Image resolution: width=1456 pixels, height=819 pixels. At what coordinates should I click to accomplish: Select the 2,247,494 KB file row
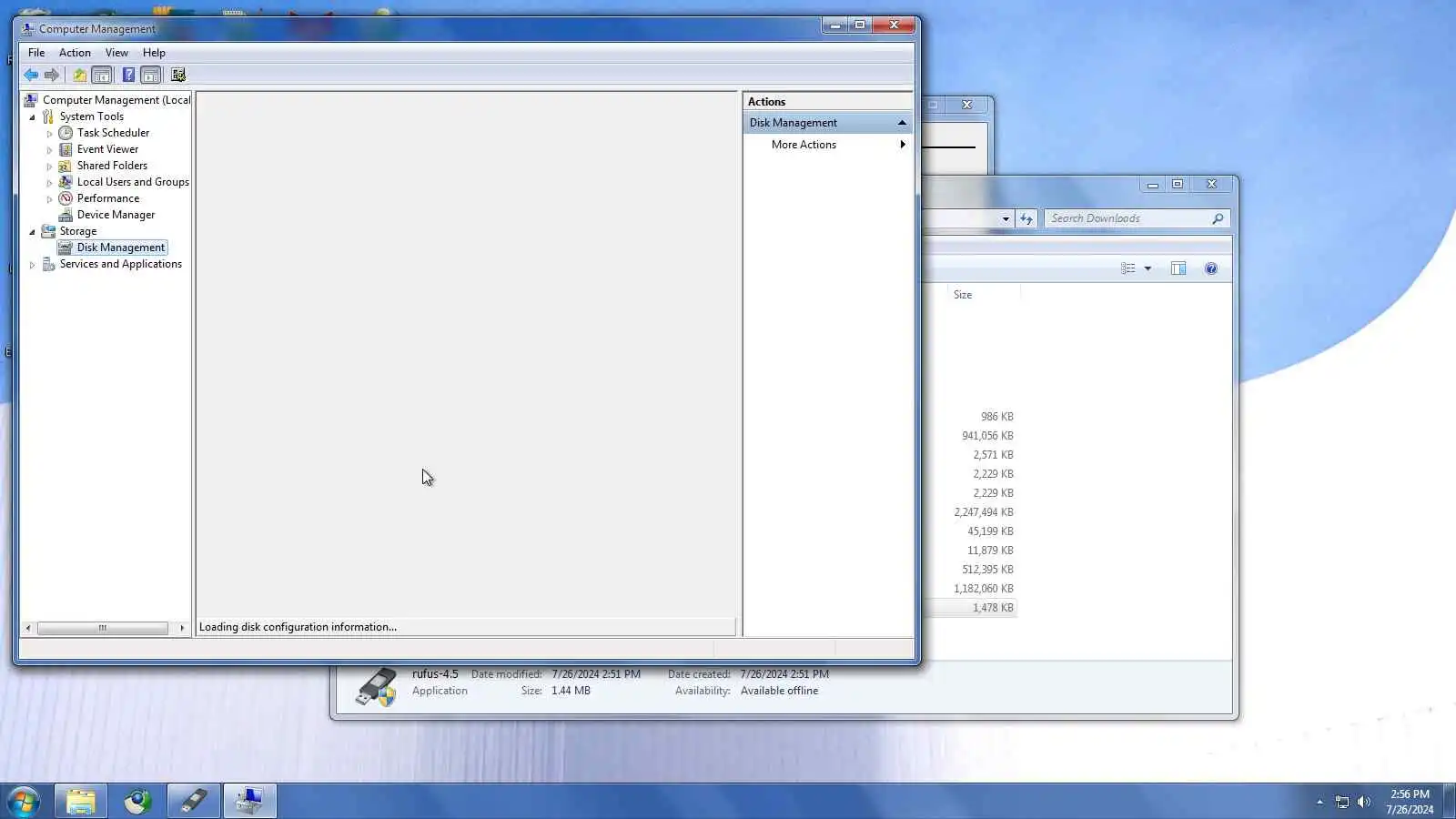pos(970,512)
